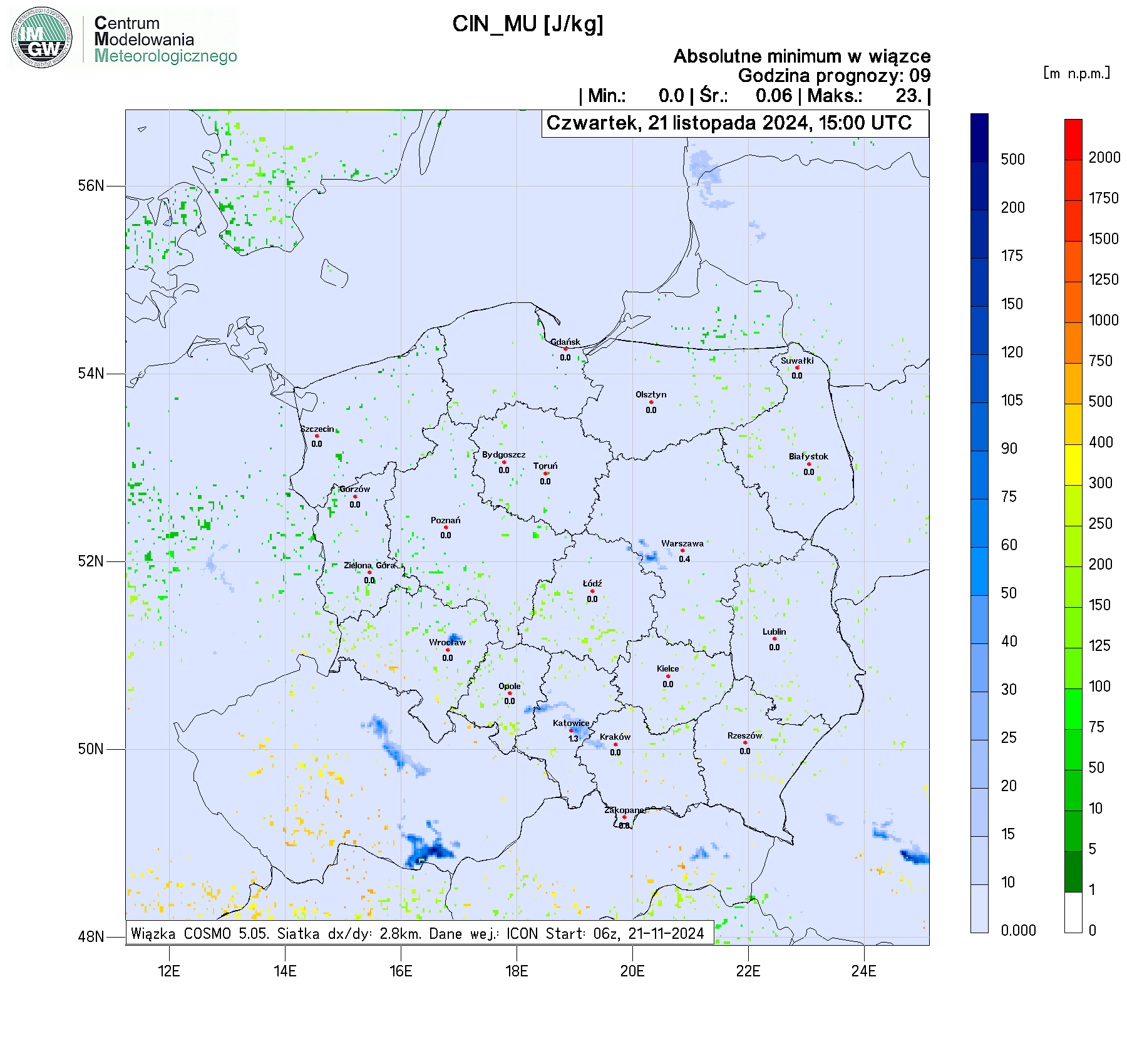Screen dimensions: 1127x1064
Task: Click the Rzeszów city label
Action: point(745,735)
